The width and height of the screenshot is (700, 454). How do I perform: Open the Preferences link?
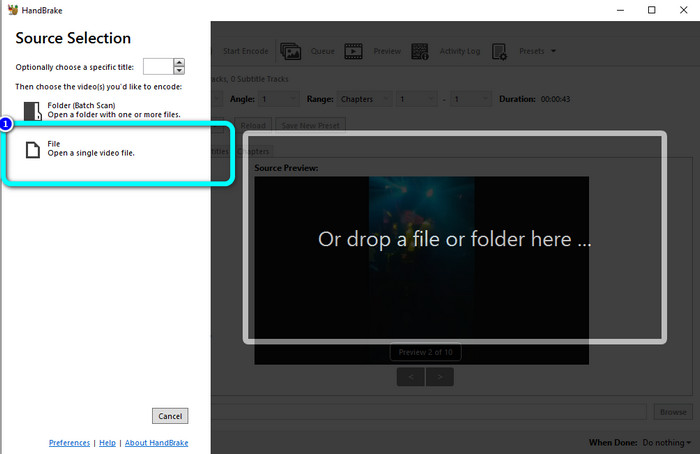point(69,443)
